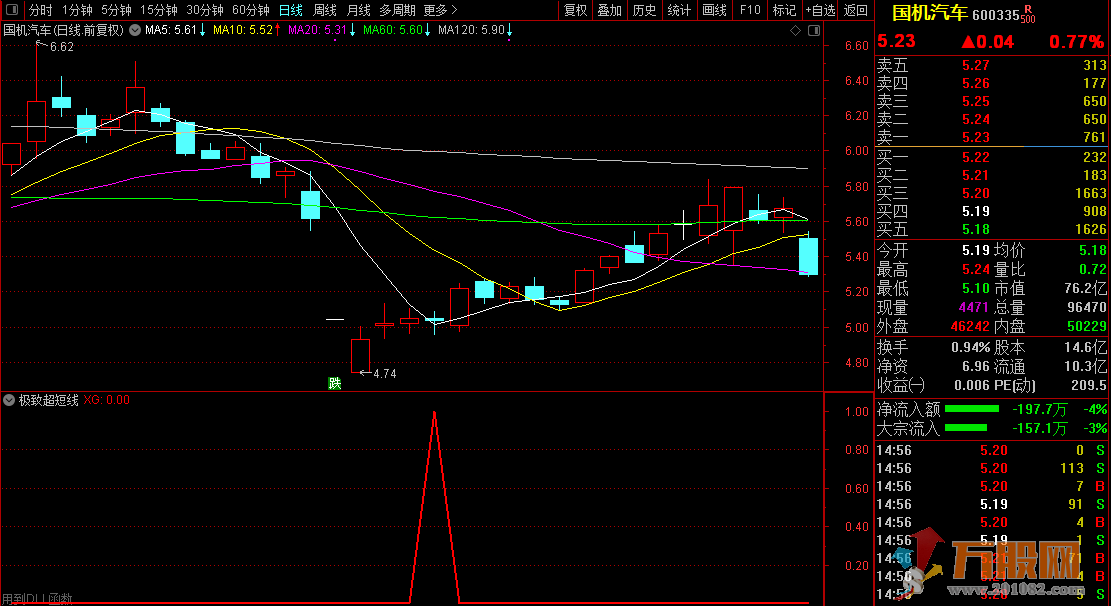The height and width of the screenshot is (606, 1111).
Task: Select the 买一 bid row at 5.22
Action: (x=992, y=157)
